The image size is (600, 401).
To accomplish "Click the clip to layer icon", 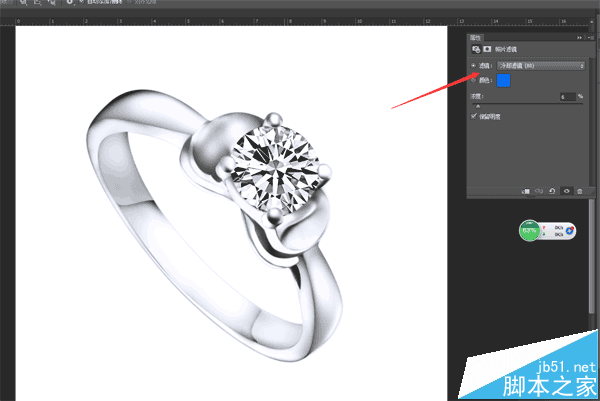I will coord(526,191).
